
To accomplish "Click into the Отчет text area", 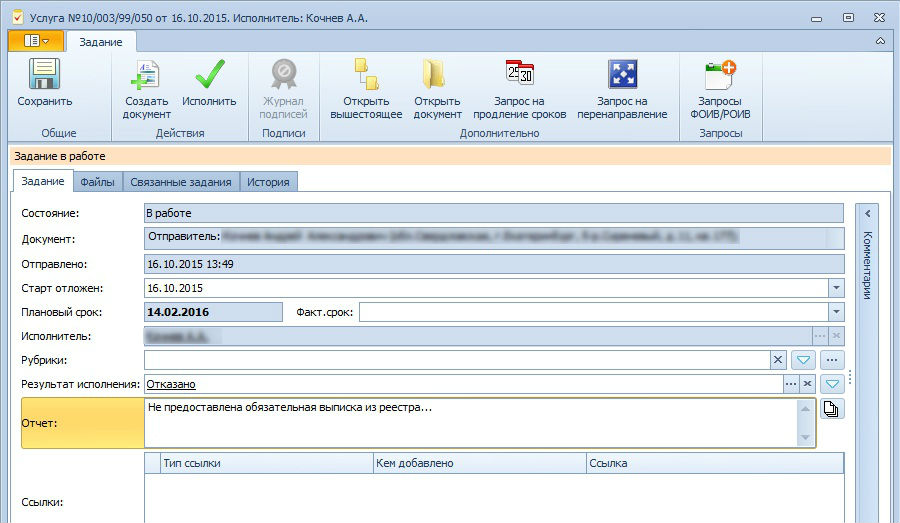I will coord(470,423).
